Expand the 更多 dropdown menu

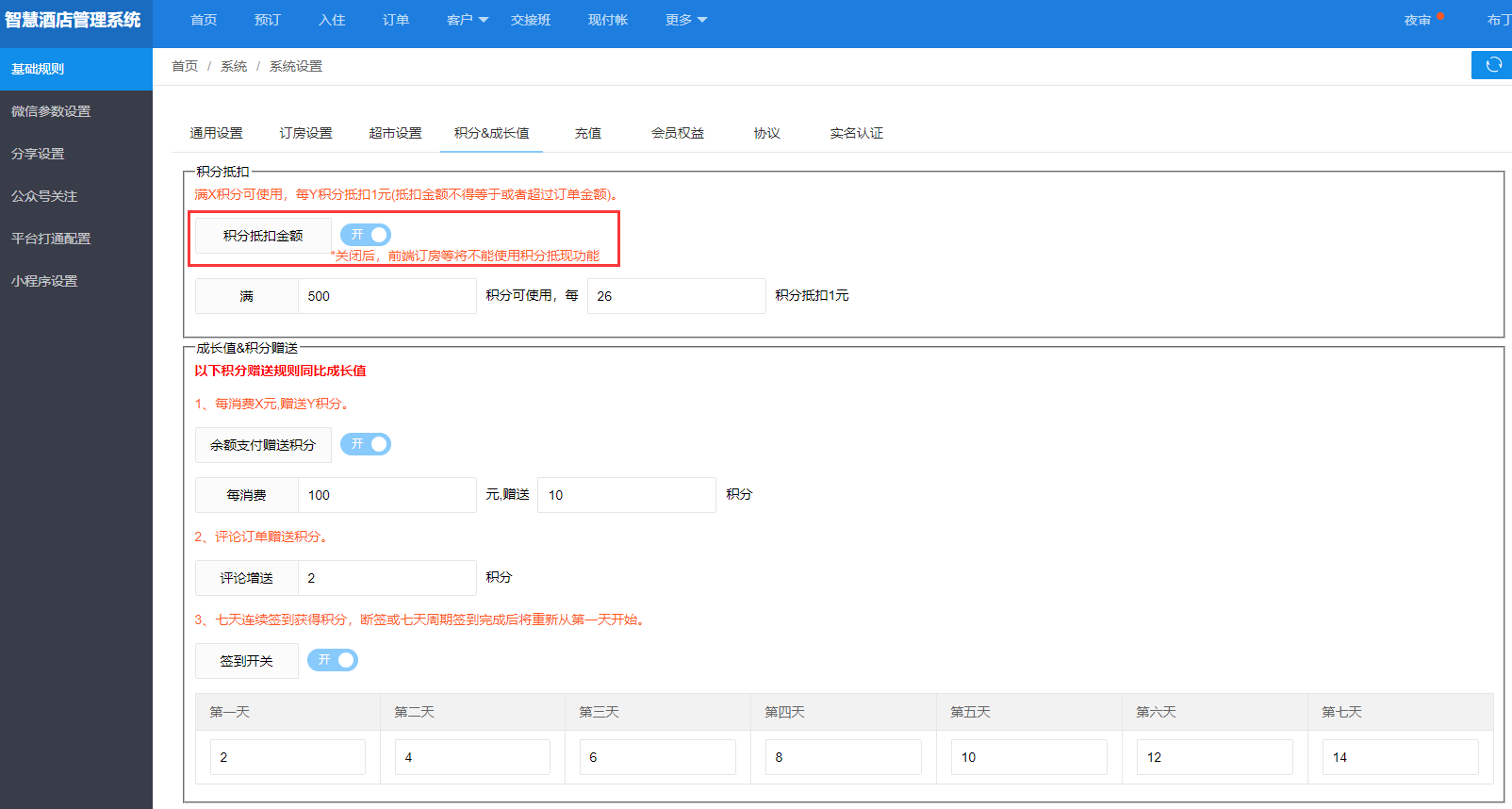click(x=686, y=20)
